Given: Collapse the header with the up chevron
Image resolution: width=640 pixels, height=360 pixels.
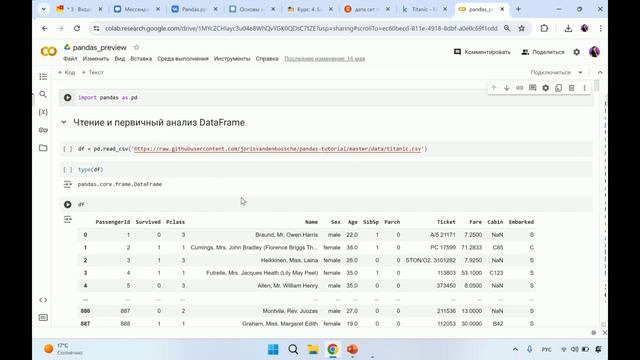Looking at the screenshot, I should [x=600, y=72].
